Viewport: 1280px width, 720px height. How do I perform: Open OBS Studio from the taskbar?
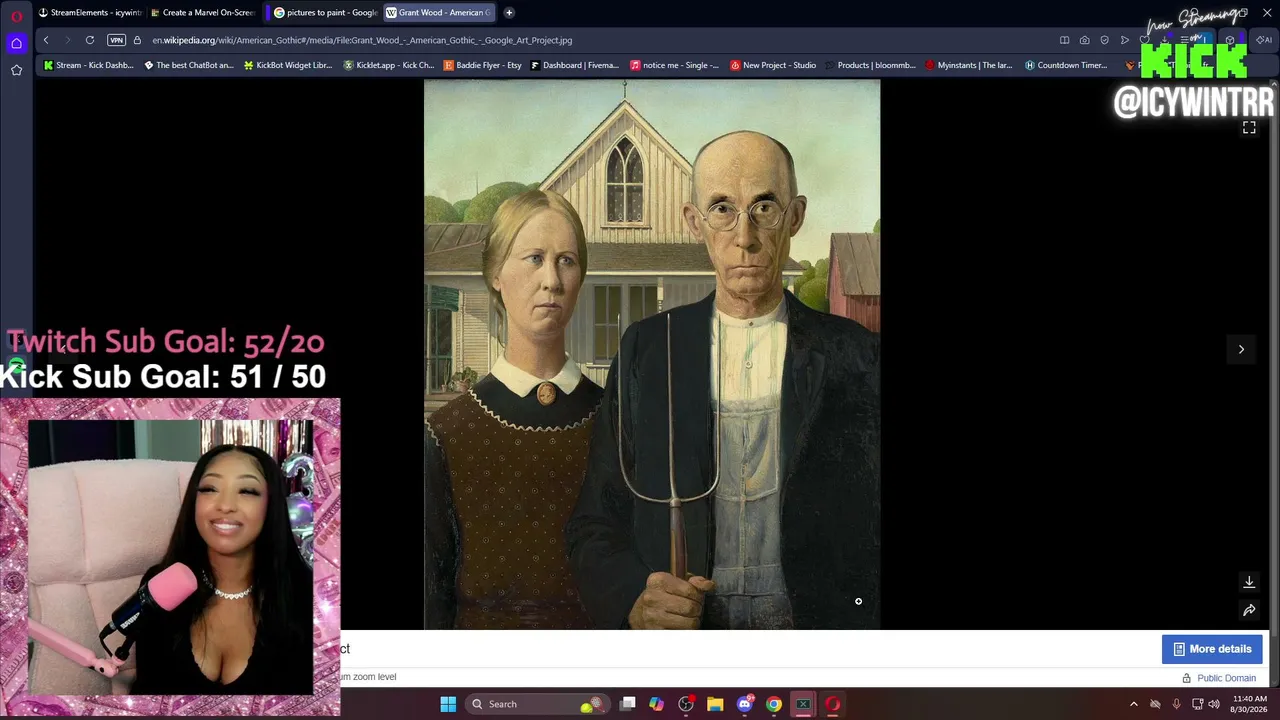(x=686, y=704)
